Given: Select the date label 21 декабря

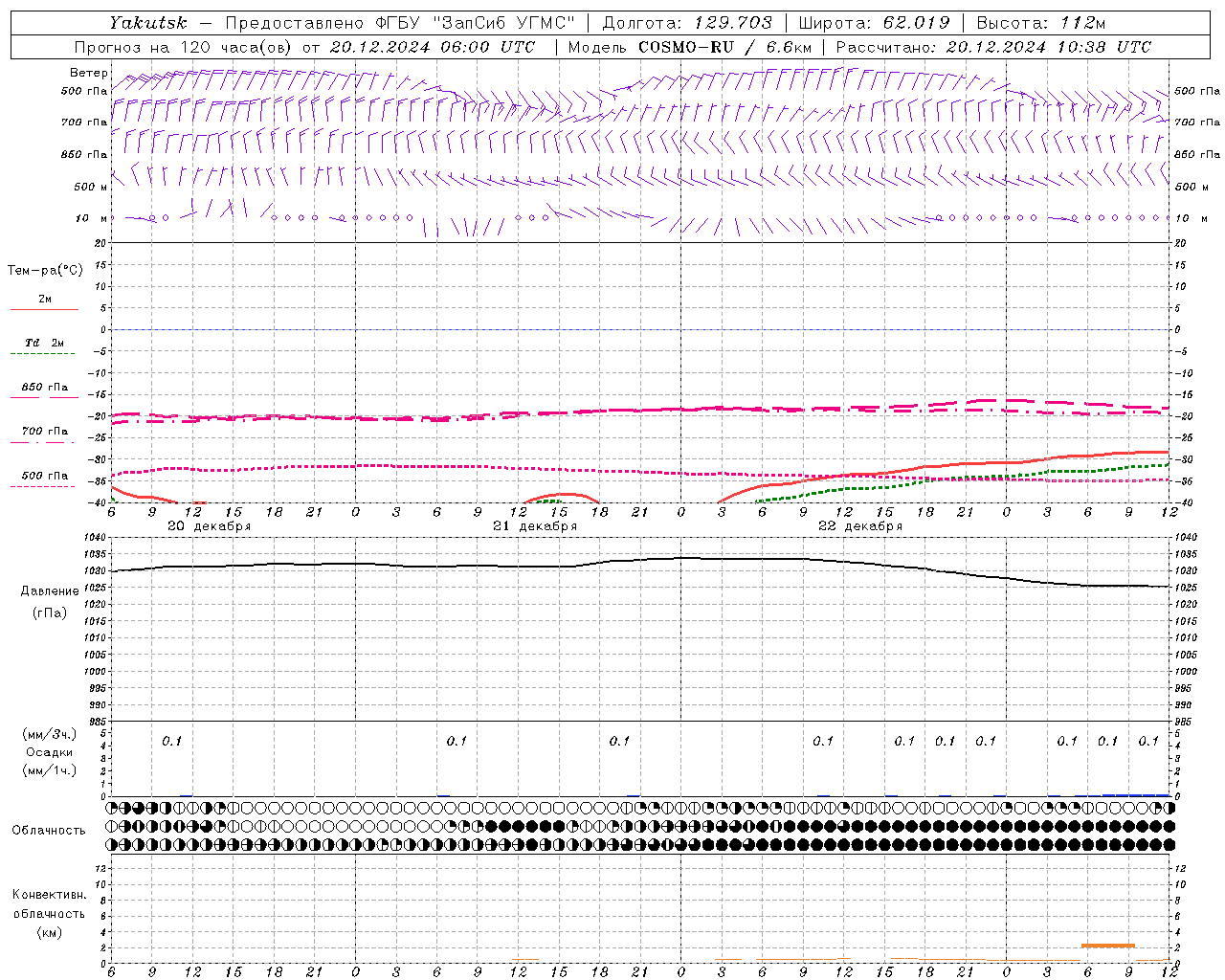Looking at the screenshot, I should tap(535, 526).
